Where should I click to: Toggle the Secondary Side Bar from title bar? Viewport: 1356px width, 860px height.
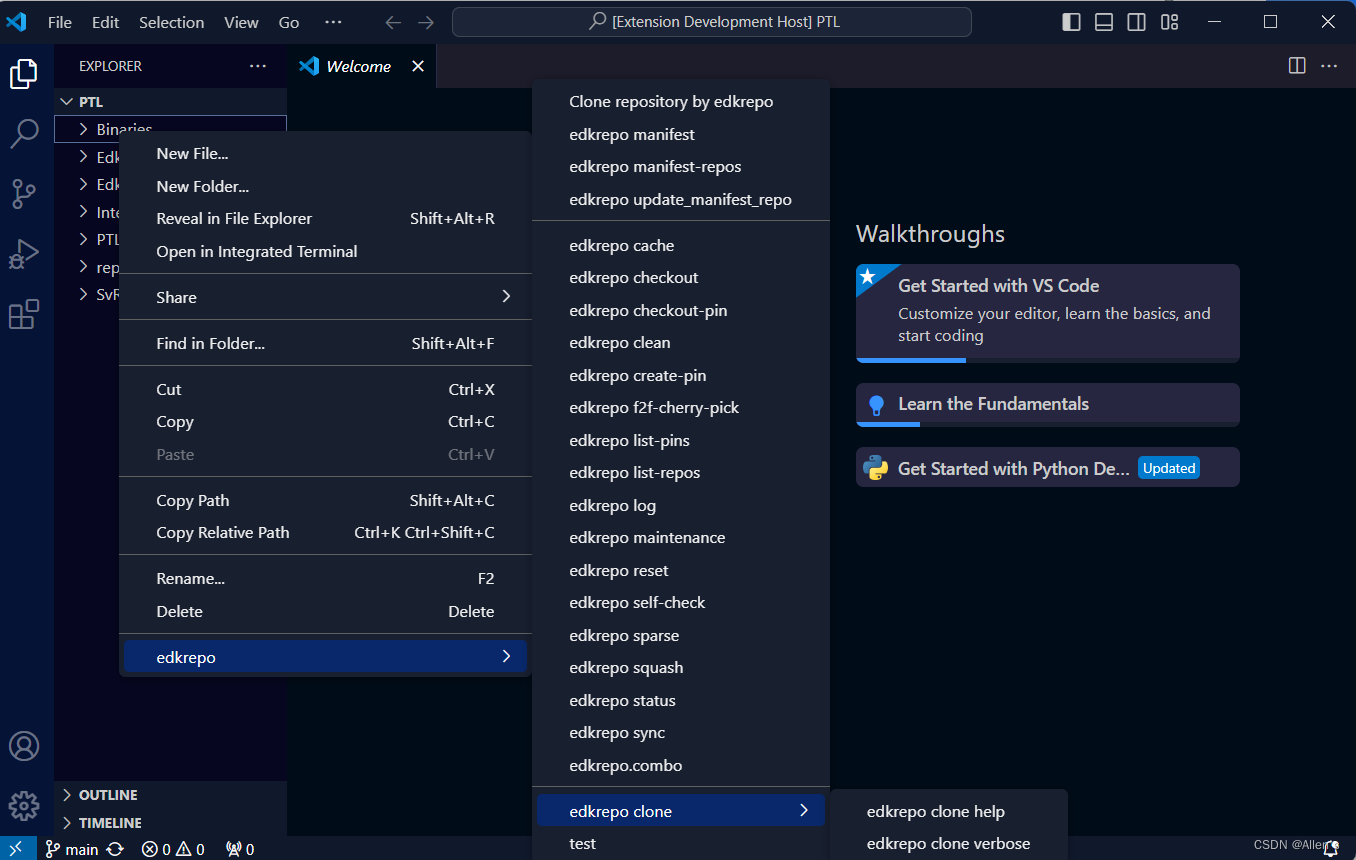[1136, 21]
